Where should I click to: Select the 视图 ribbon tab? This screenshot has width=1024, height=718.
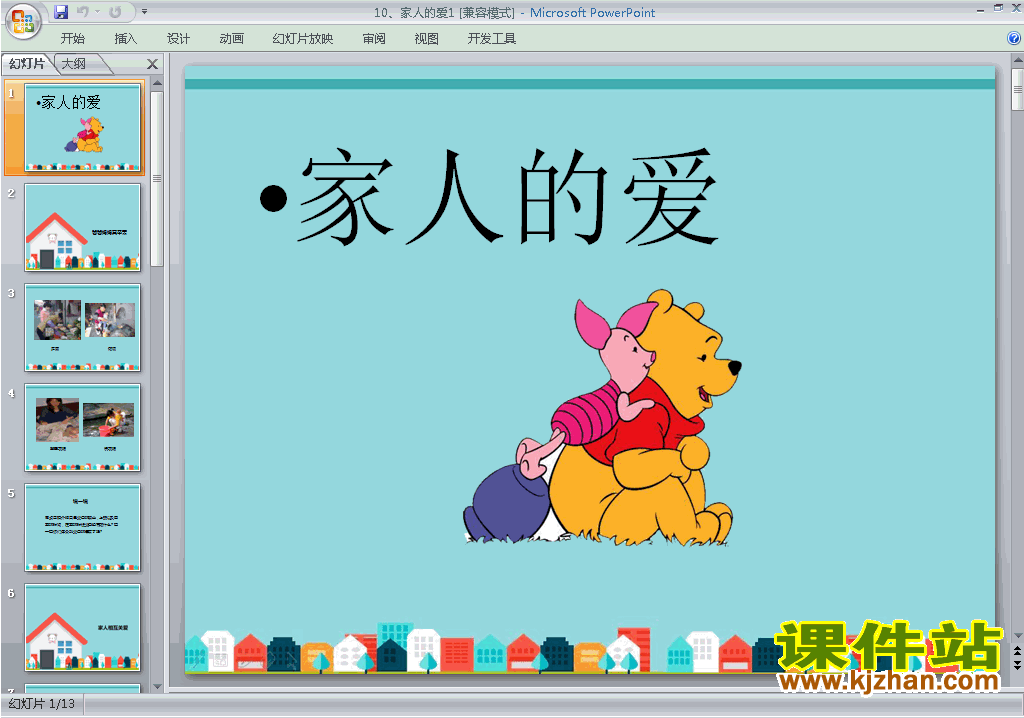point(426,39)
